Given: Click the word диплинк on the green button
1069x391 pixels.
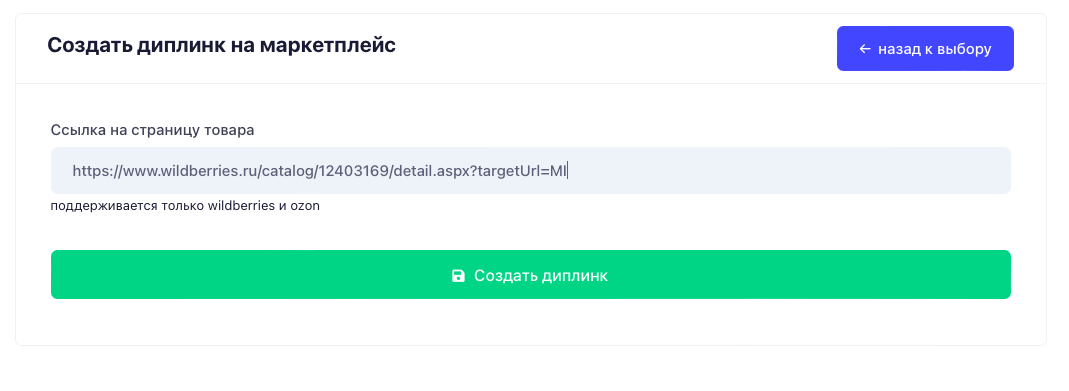Looking at the screenshot, I should tap(575, 276).
